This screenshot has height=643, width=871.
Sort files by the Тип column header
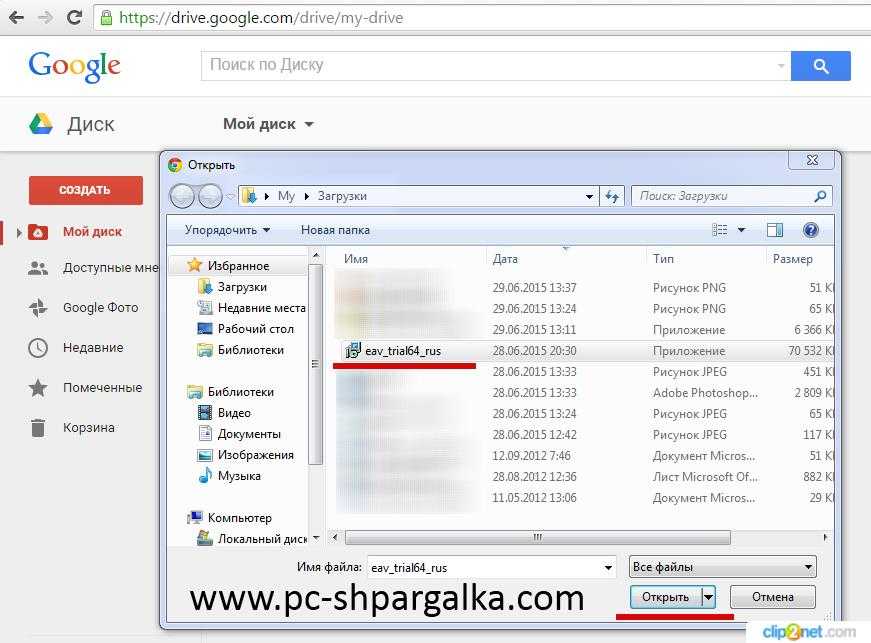click(x=663, y=259)
